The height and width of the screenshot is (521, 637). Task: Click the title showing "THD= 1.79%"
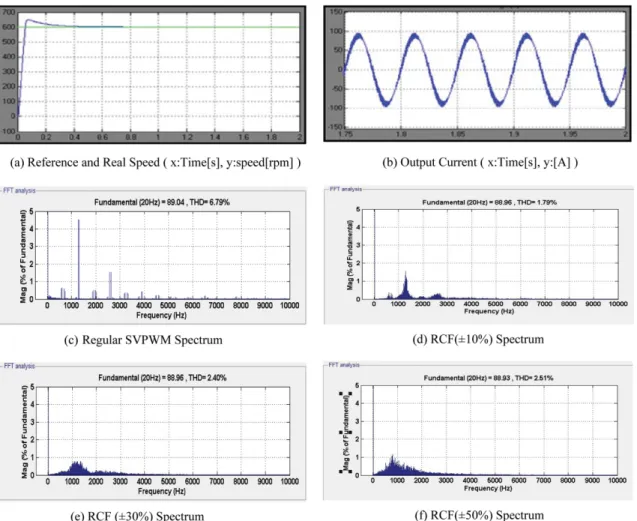(x=489, y=202)
